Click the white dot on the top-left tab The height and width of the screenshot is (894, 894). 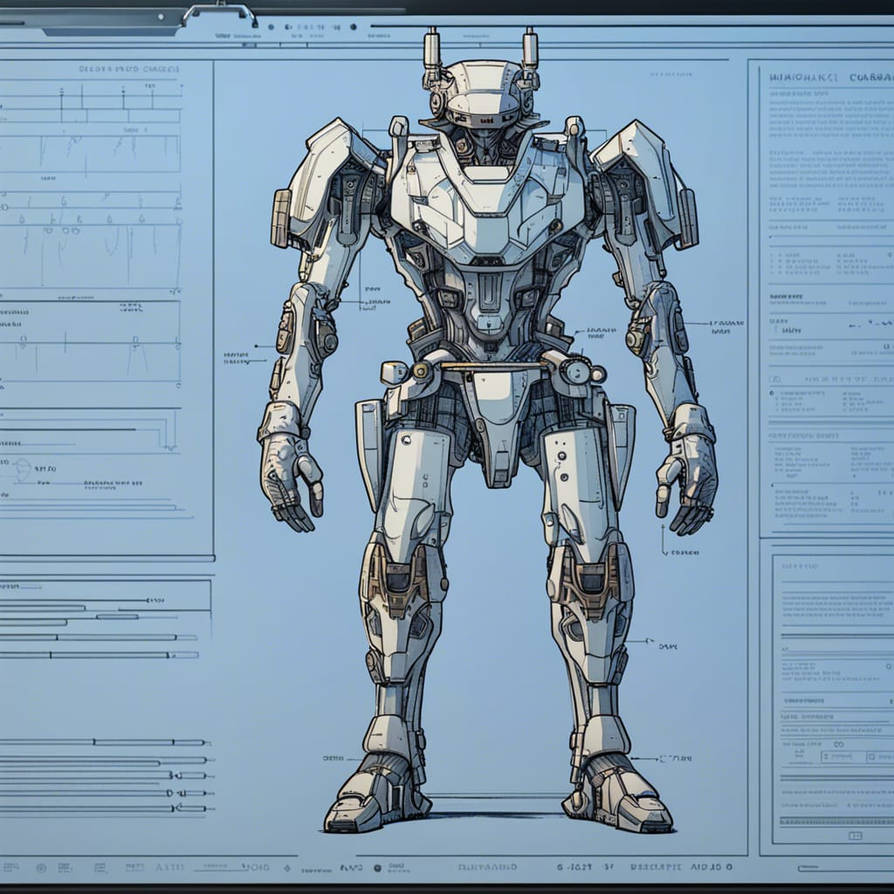click(x=161, y=17)
